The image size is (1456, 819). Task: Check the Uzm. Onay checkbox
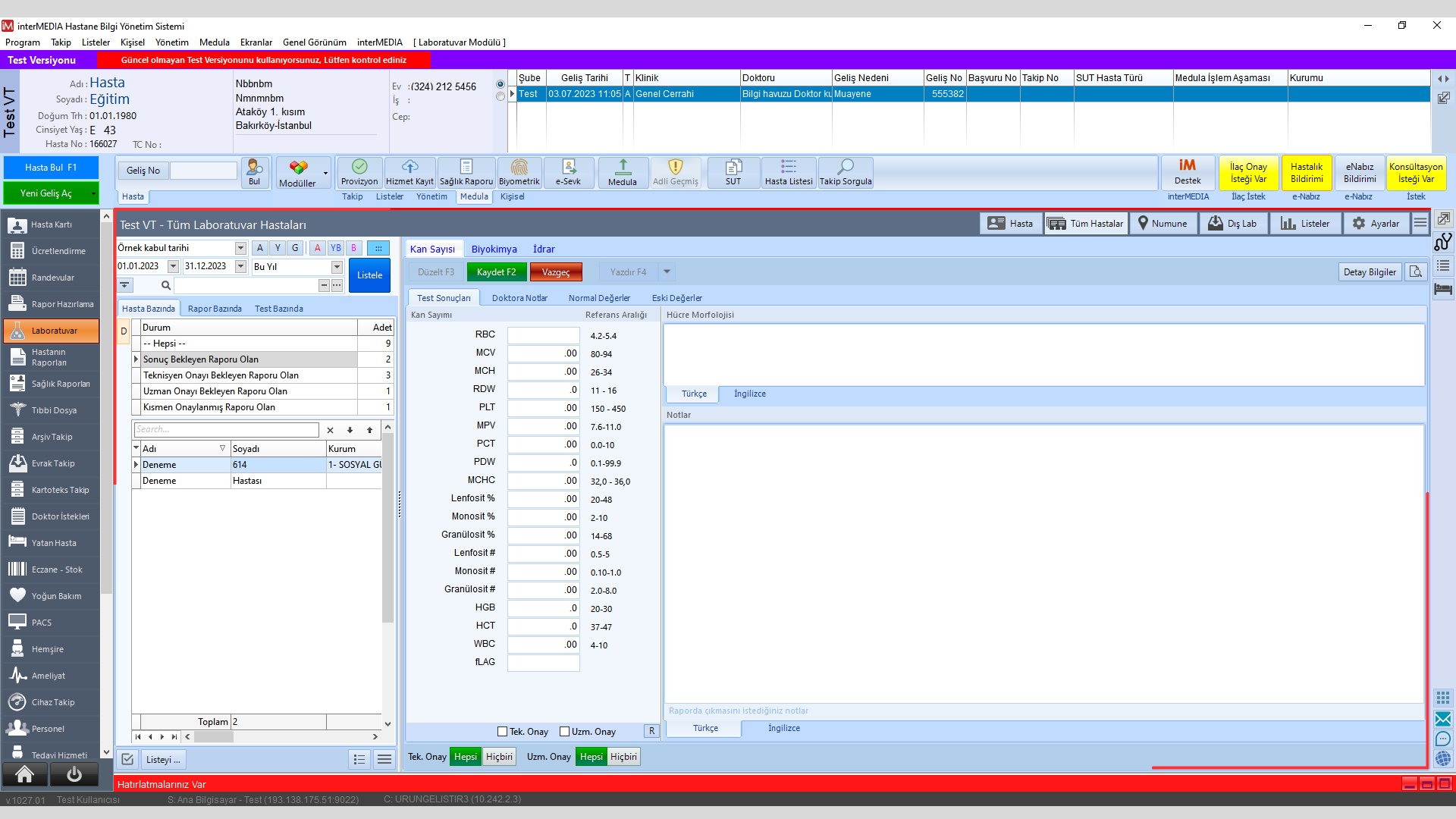pos(564,732)
